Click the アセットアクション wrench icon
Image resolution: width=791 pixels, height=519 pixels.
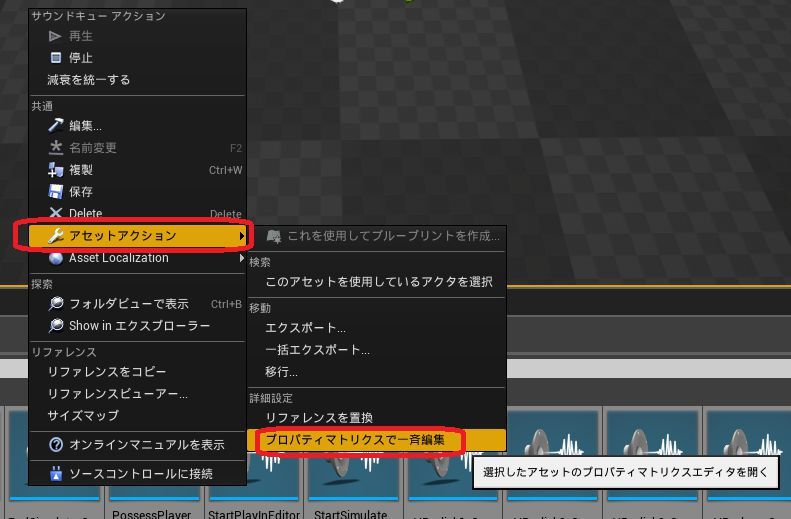55,236
